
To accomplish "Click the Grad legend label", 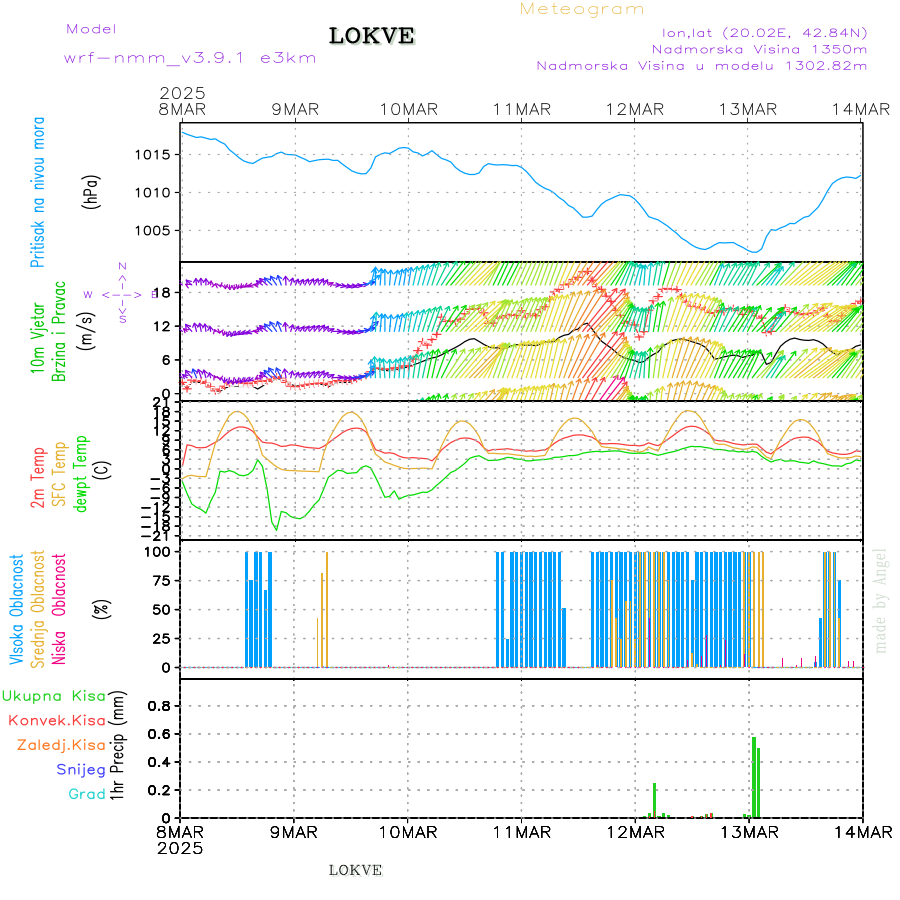I will 87,794.
